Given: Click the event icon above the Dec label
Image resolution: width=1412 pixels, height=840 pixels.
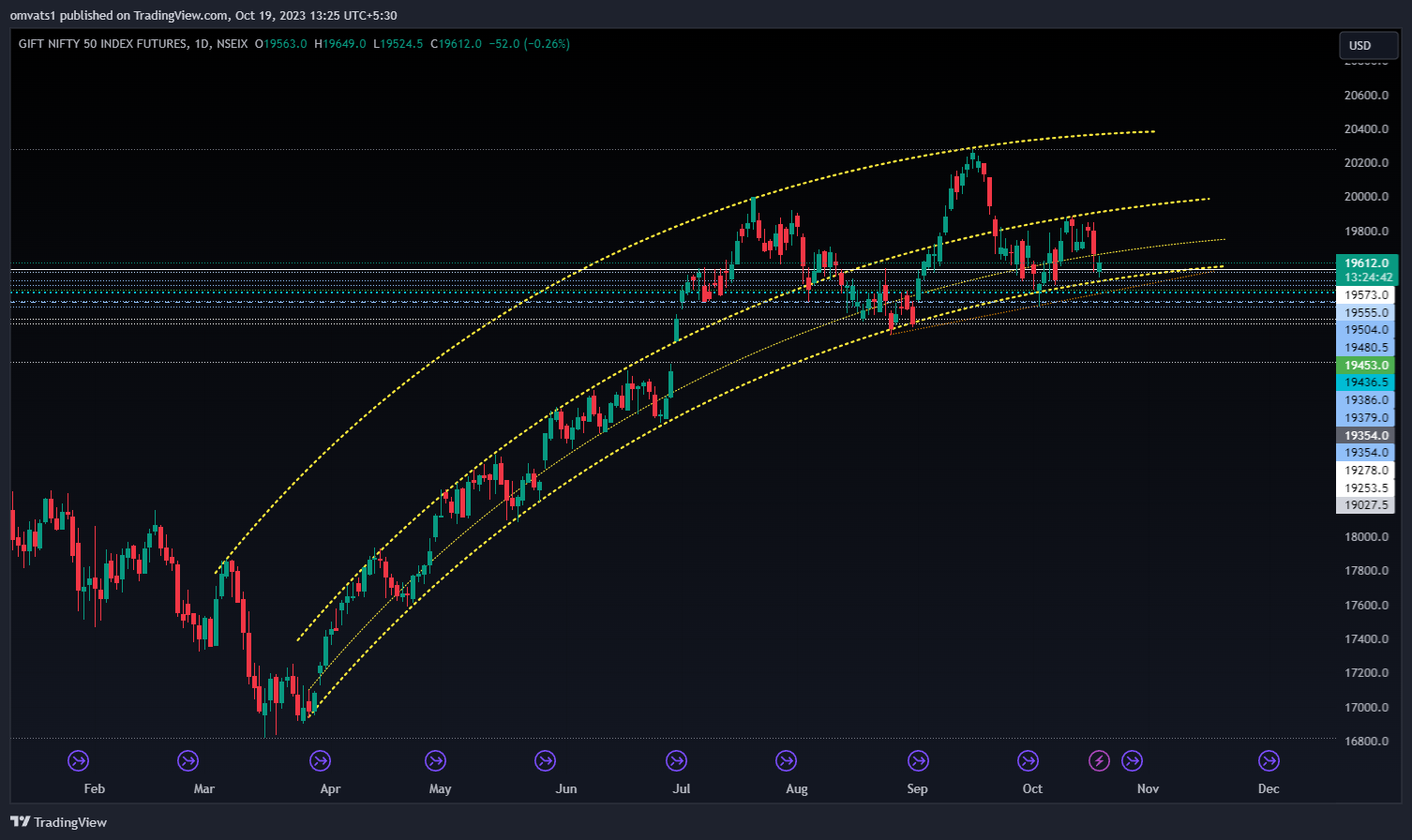Looking at the screenshot, I should point(1269,760).
